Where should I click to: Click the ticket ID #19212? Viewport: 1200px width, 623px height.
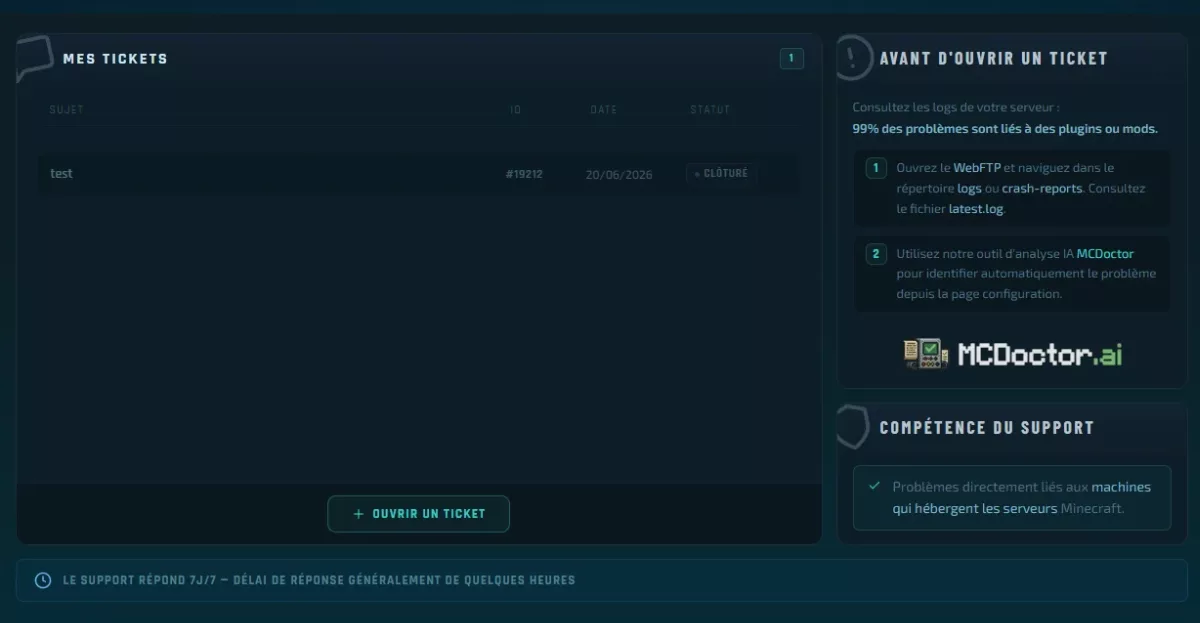click(x=524, y=174)
